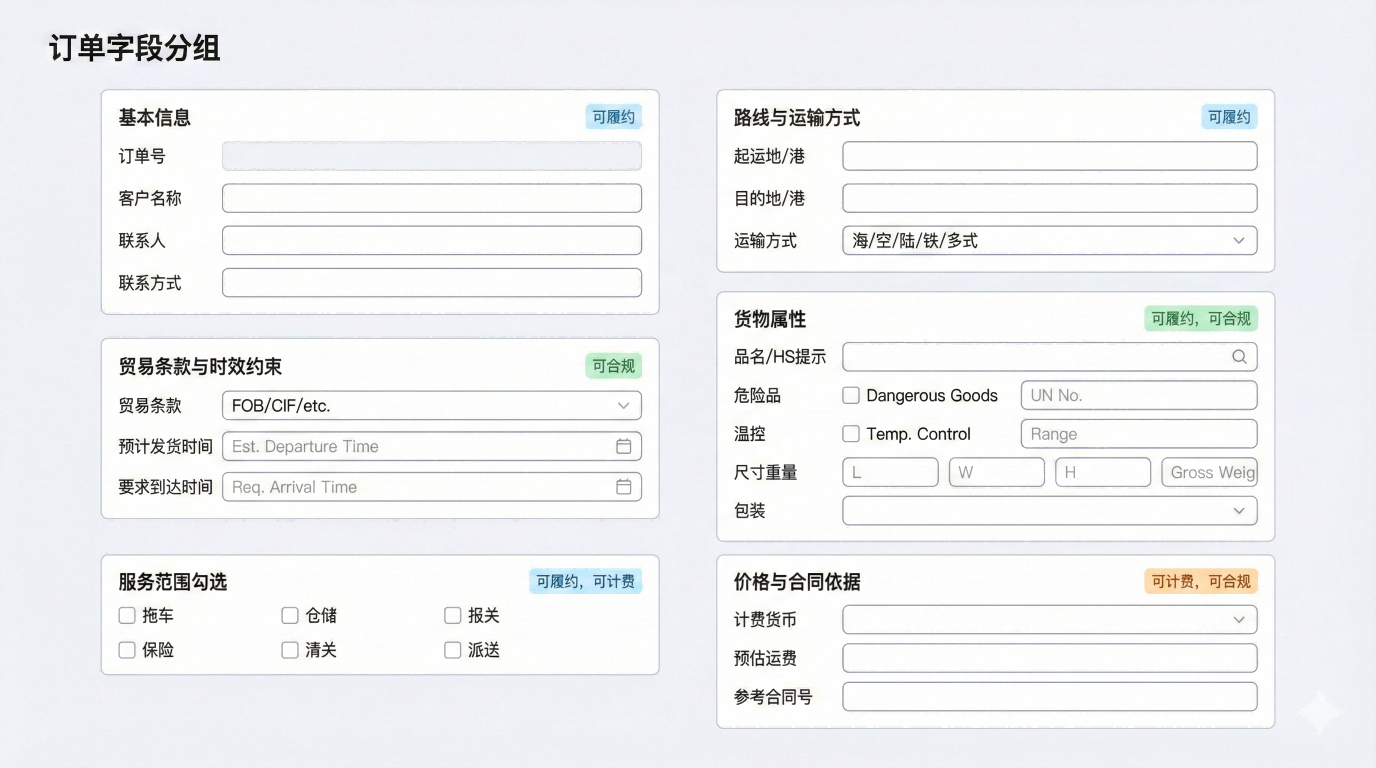Click the 可履约 tag on 基本信息
The image size is (1376, 768).
613,117
